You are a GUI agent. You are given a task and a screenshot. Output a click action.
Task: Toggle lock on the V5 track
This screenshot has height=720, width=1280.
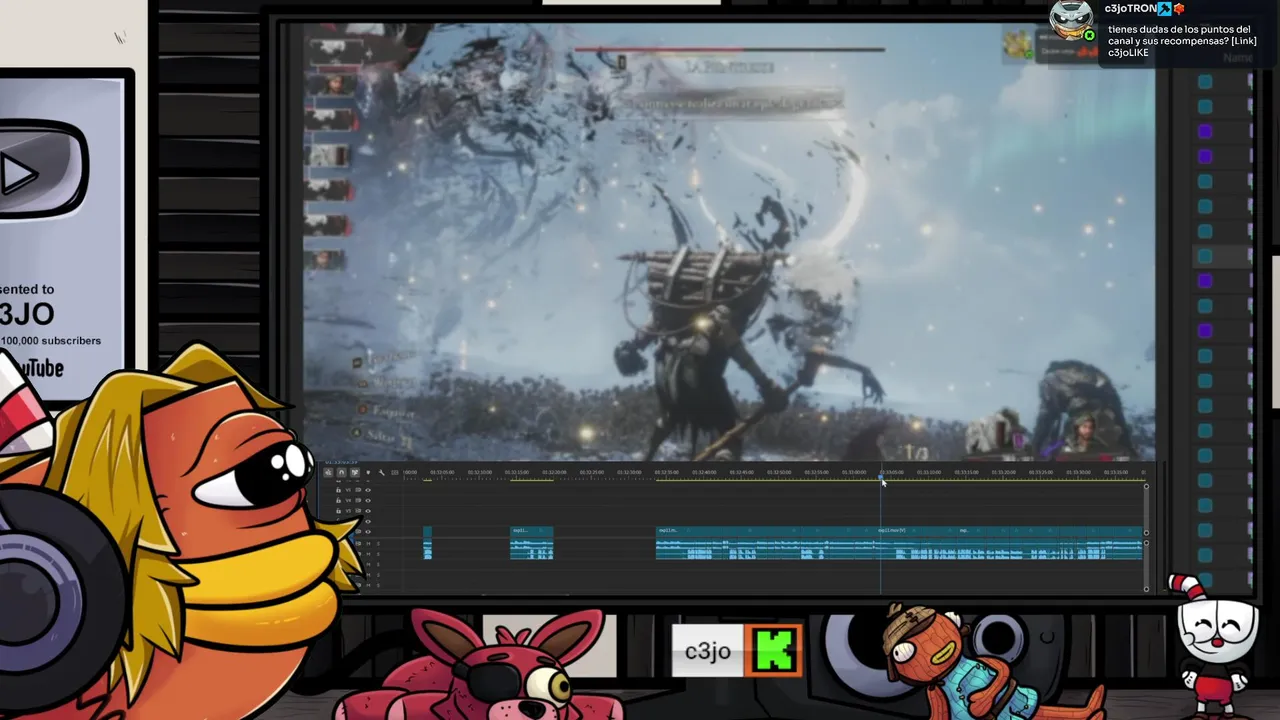point(338,490)
